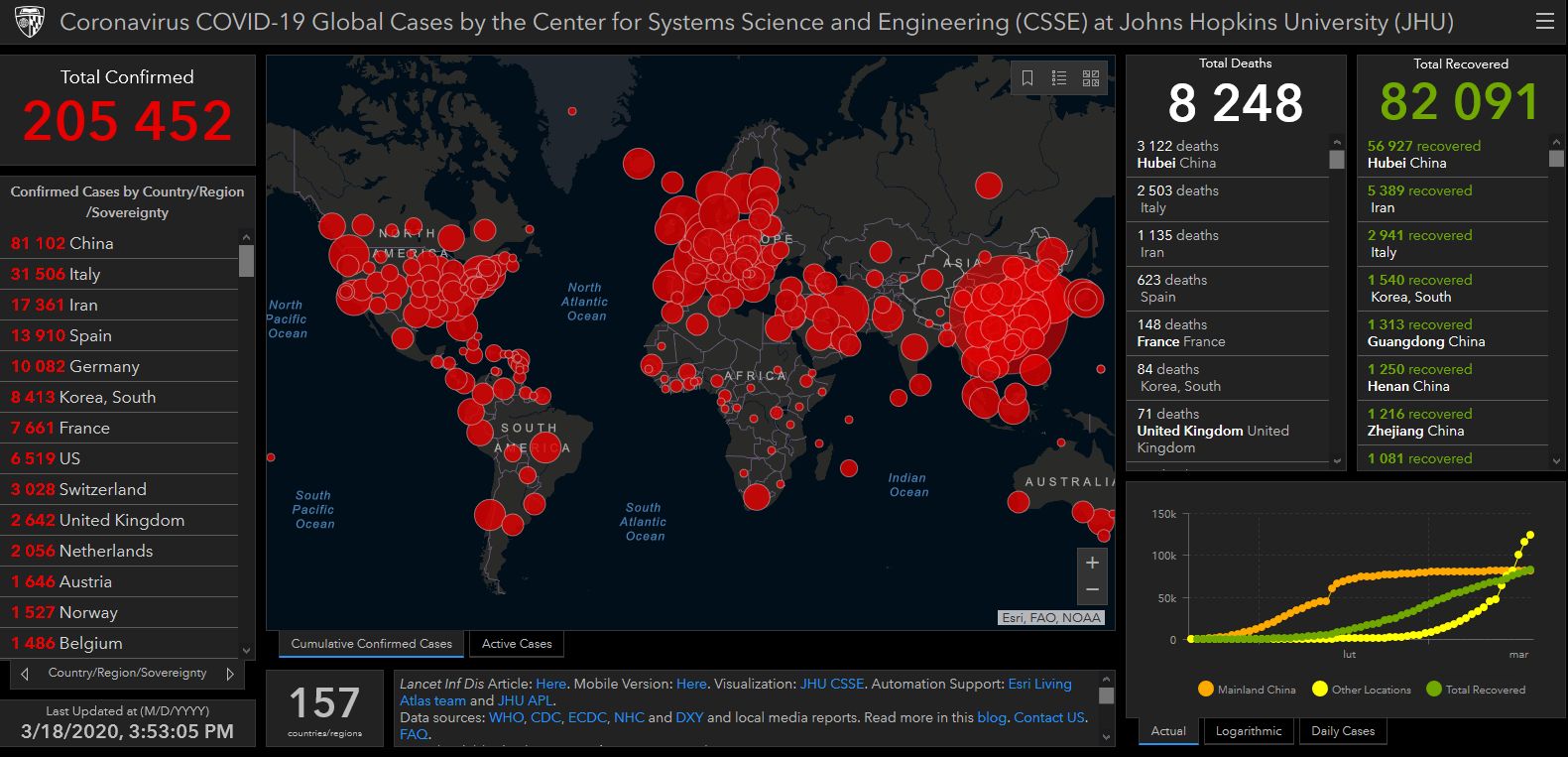The width and height of the screenshot is (1568, 757).
Task: Open the blog link
Action: (992, 717)
